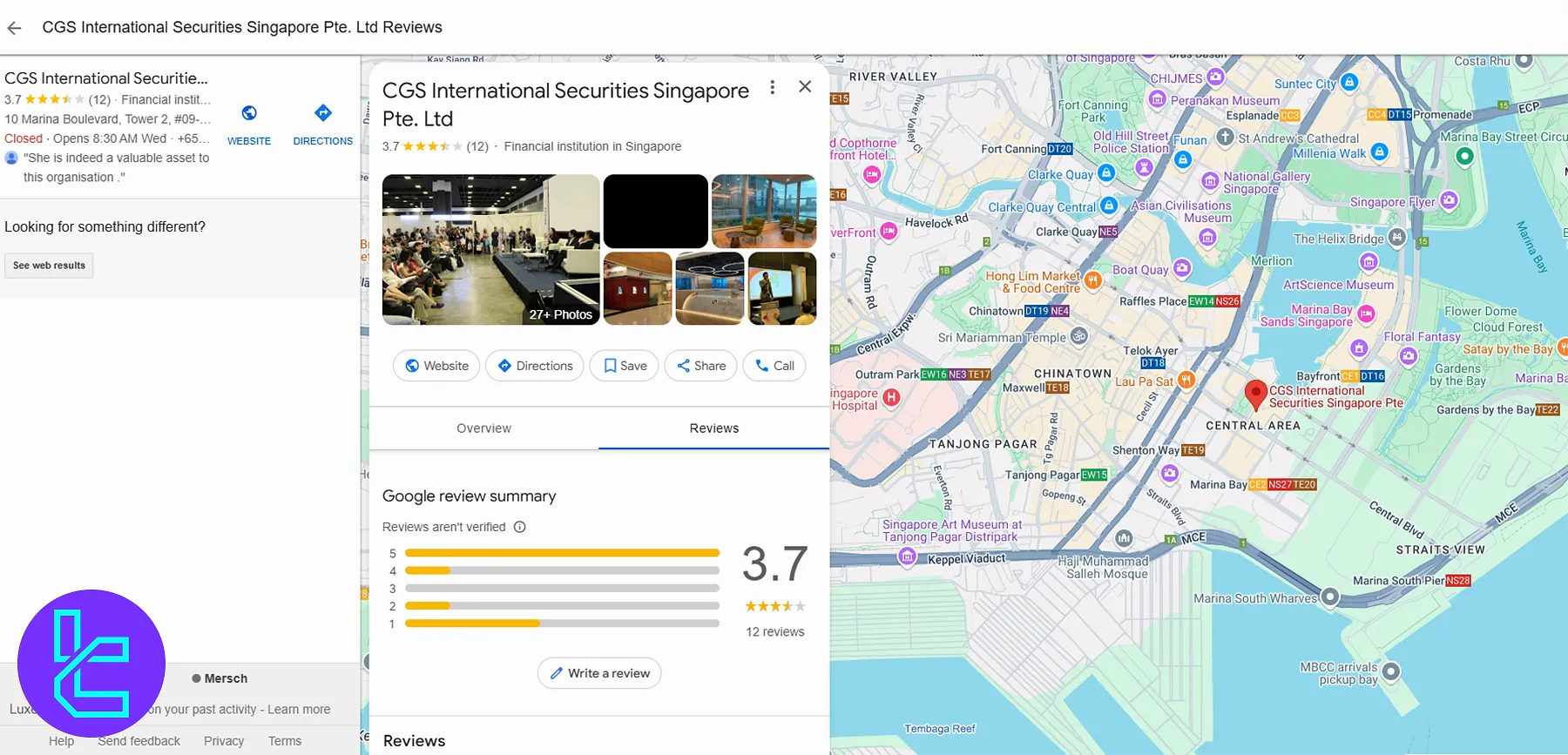
Task: Select the Marina South Wharves marker
Action: (1329, 597)
